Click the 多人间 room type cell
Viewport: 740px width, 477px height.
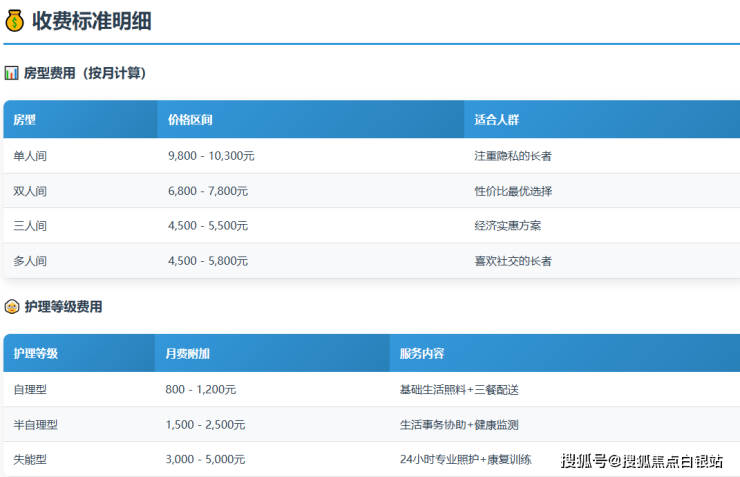coord(30,261)
